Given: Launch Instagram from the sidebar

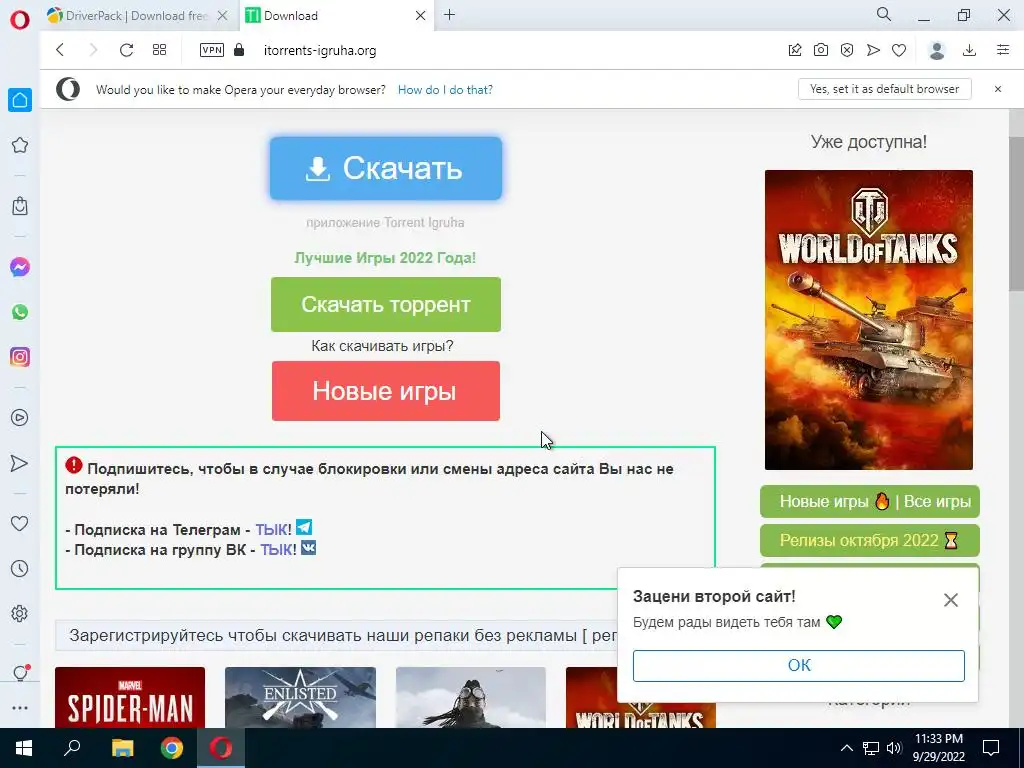Looking at the screenshot, I should pos(20,357).
